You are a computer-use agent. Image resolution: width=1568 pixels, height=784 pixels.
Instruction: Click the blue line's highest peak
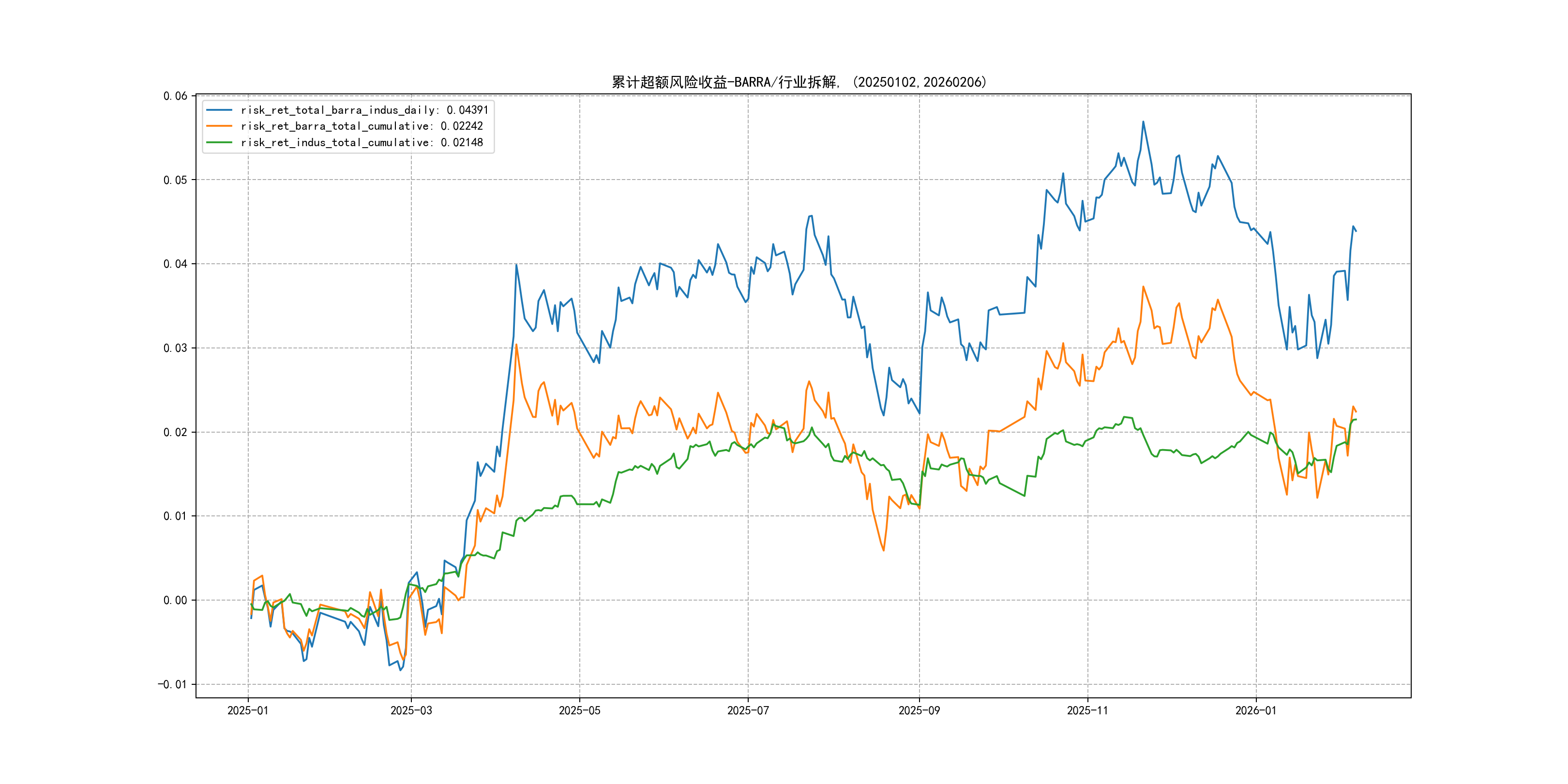pos(1143,122)
